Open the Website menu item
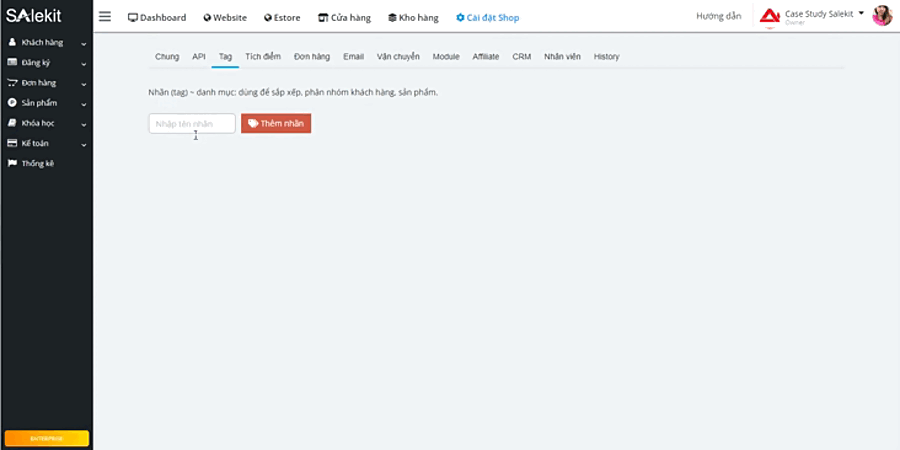This screenshot has height=450, width=900. (225, 18)
